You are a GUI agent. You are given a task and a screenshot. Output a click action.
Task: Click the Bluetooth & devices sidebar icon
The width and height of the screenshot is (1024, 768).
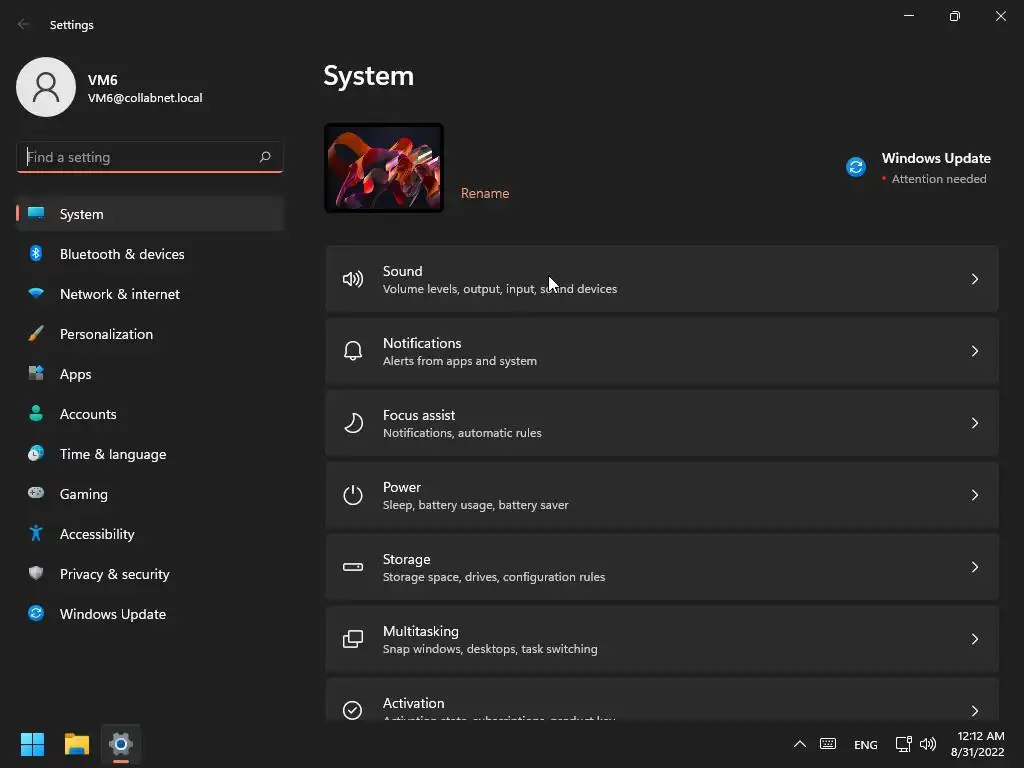36,254
